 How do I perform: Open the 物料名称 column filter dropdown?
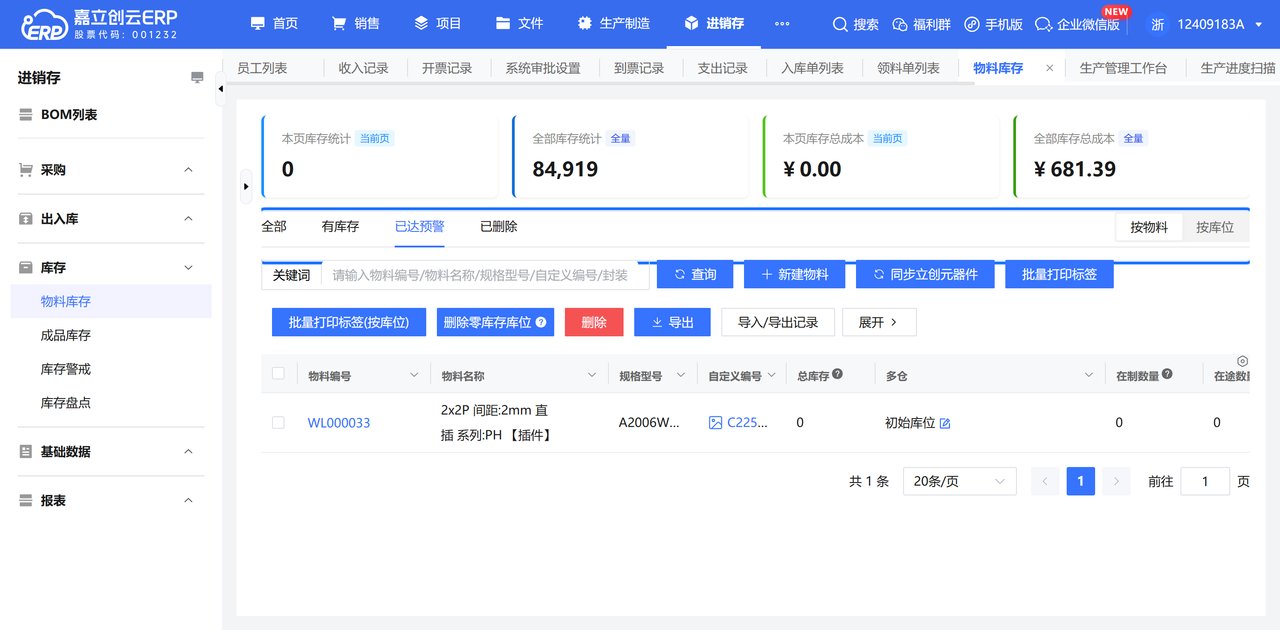[x=591, y=375]
